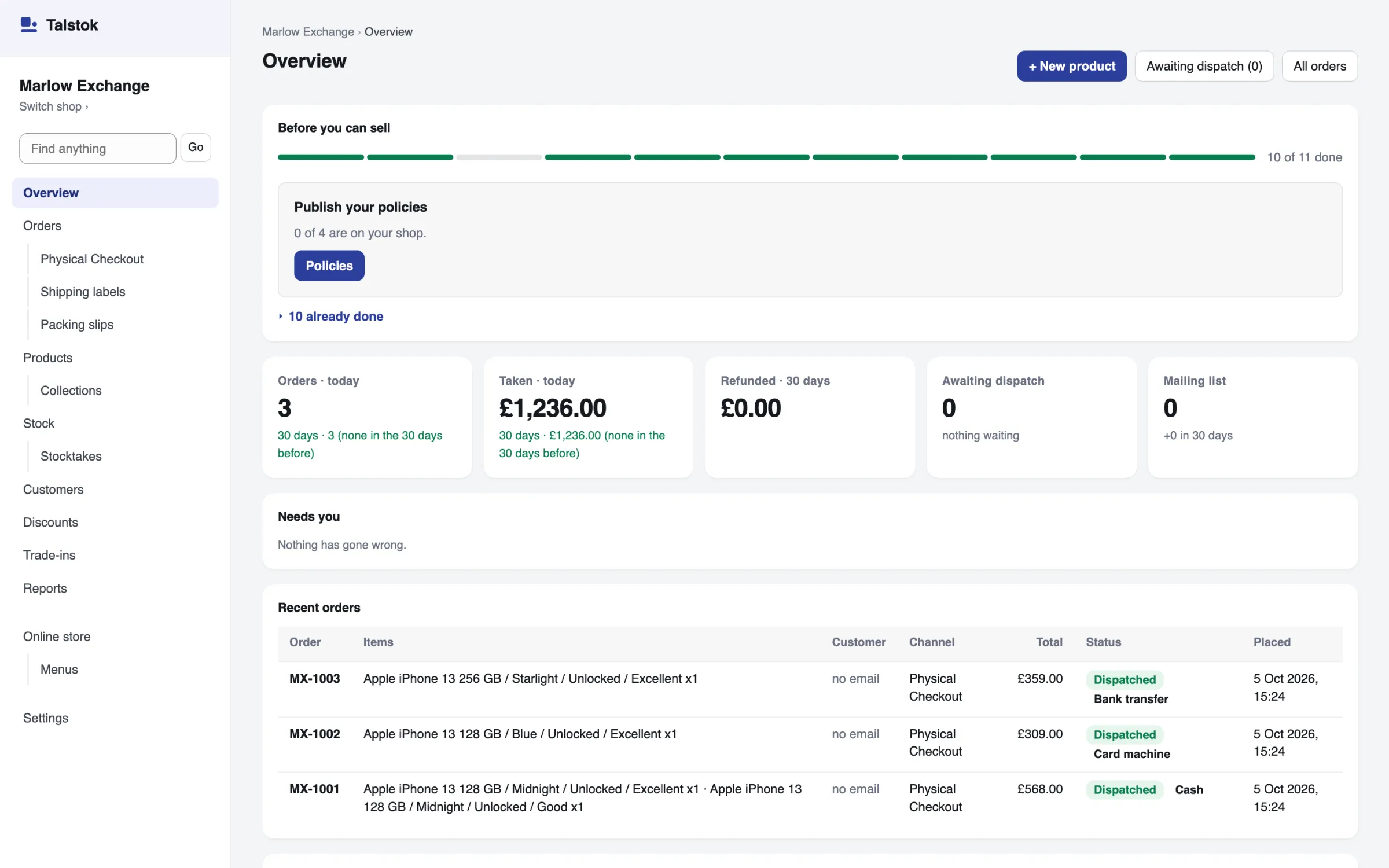Image resolution: width=1389 pixels, height=868 pixels.
Task: Click the Dispatched badge on MX-1002
Action: 1125,735
